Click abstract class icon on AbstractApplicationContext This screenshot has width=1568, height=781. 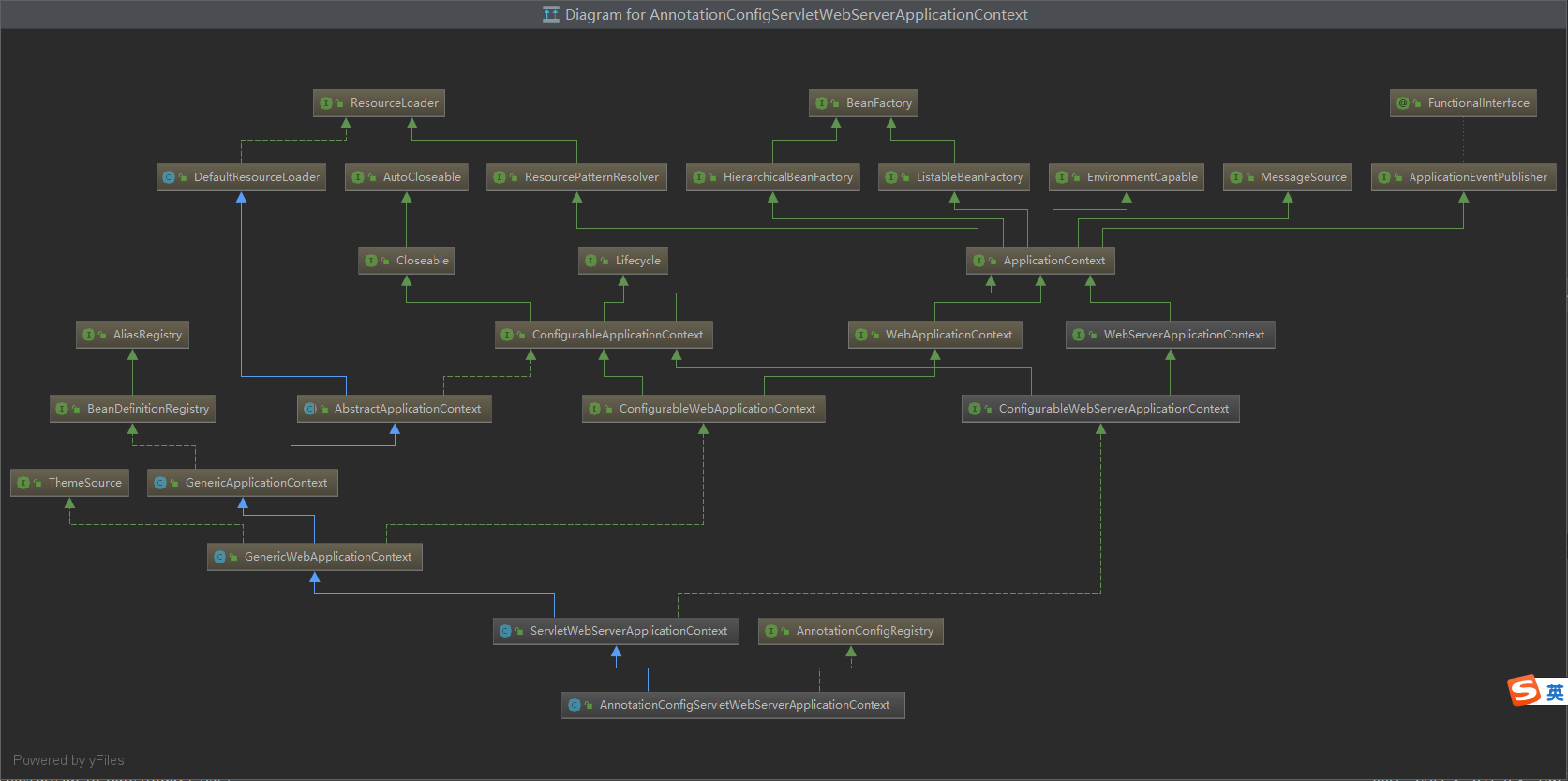310,409
